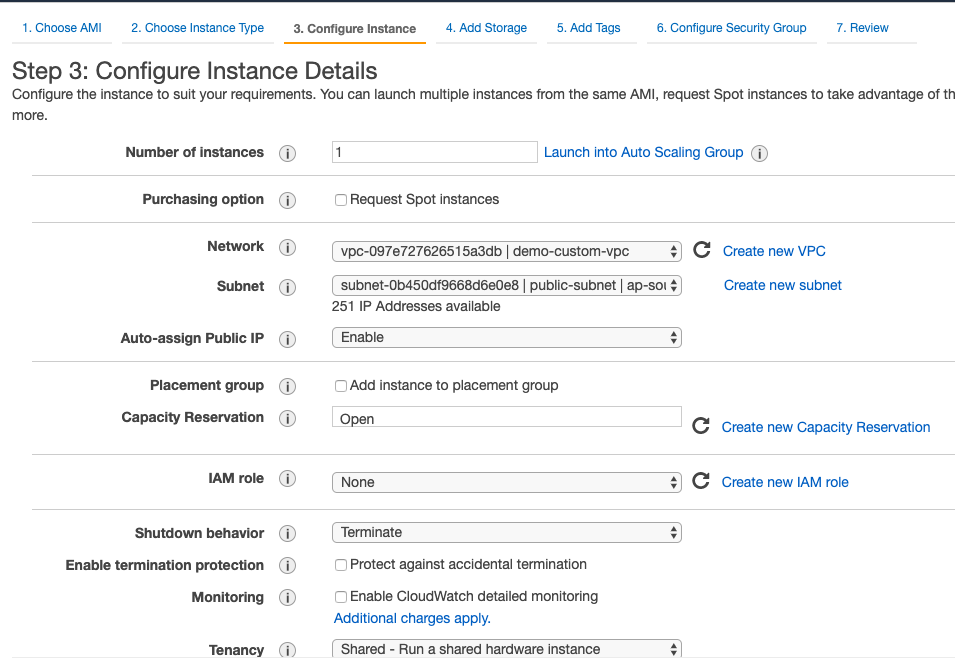Enable CloudWatch detailed monitoring checkbox
Image resolution: width=955 pixels, height=667 pixels.
pos(341,597)
